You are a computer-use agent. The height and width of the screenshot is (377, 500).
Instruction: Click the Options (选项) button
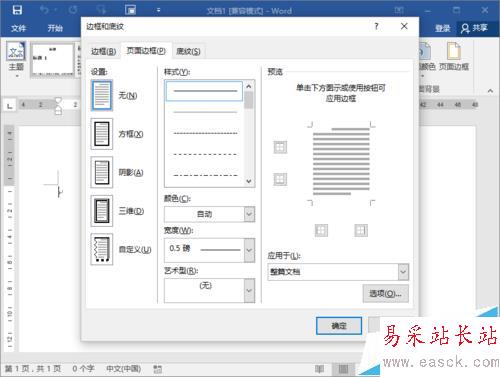pyautogui.click(x=385, y=294)
